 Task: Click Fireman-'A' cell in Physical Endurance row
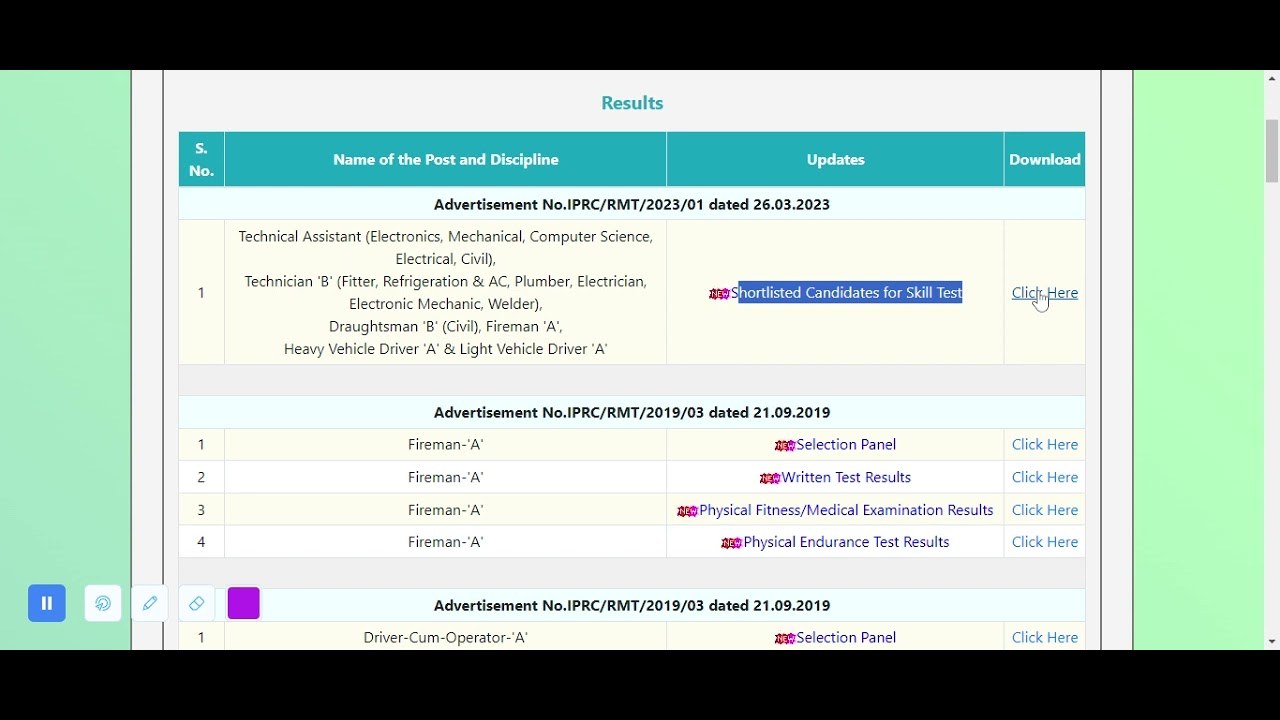(446, 542)
